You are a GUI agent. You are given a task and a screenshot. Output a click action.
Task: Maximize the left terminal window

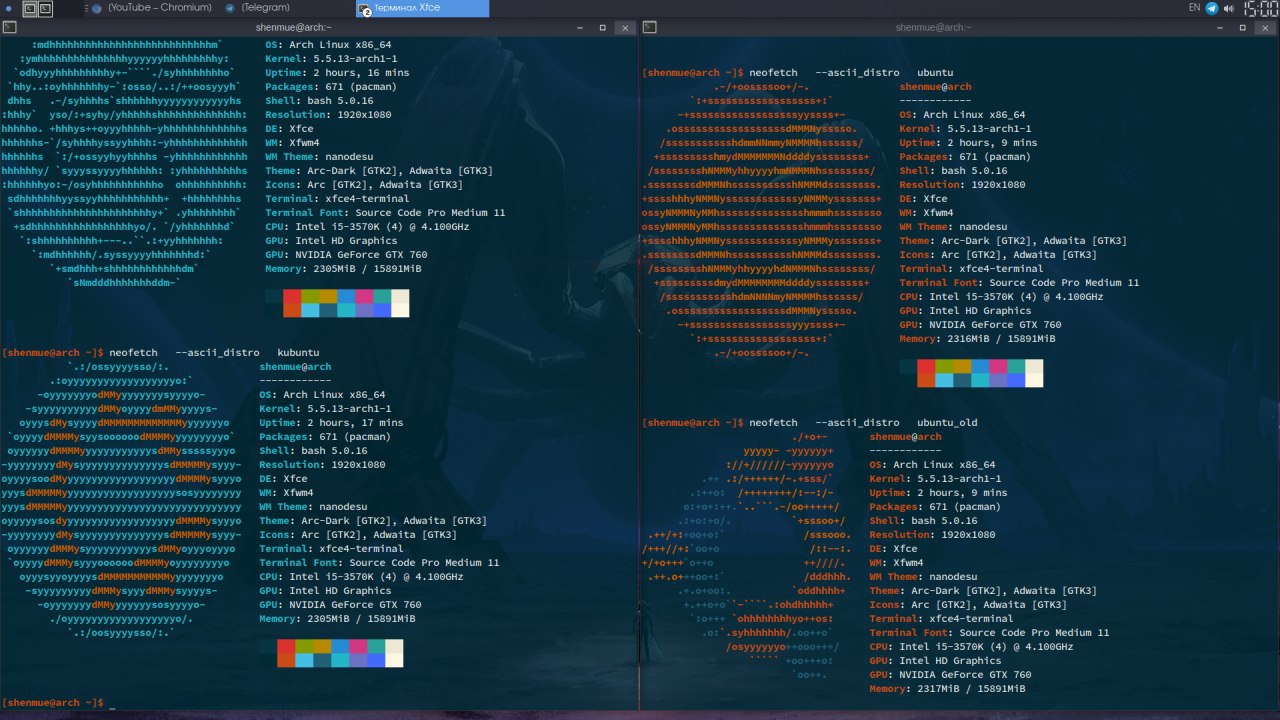point(604,27)
